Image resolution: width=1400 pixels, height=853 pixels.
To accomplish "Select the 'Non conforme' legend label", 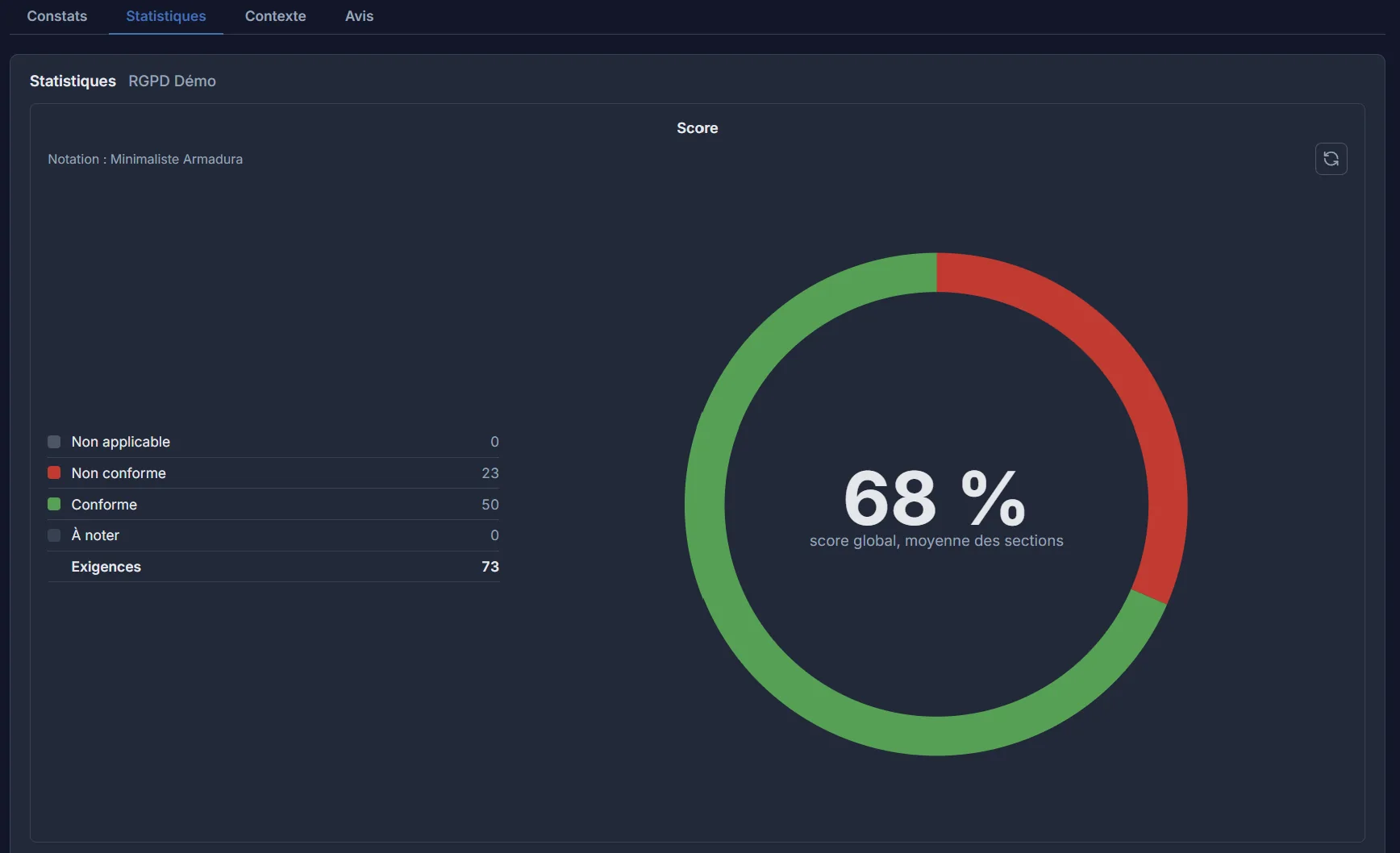I will click(119, 473).
